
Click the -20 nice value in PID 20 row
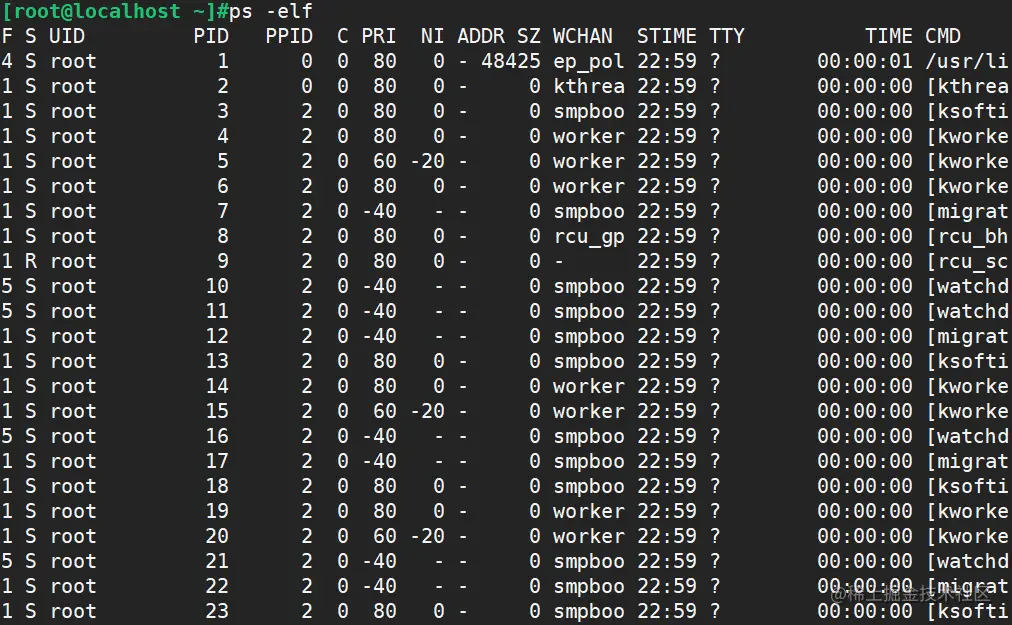[427, 536]
